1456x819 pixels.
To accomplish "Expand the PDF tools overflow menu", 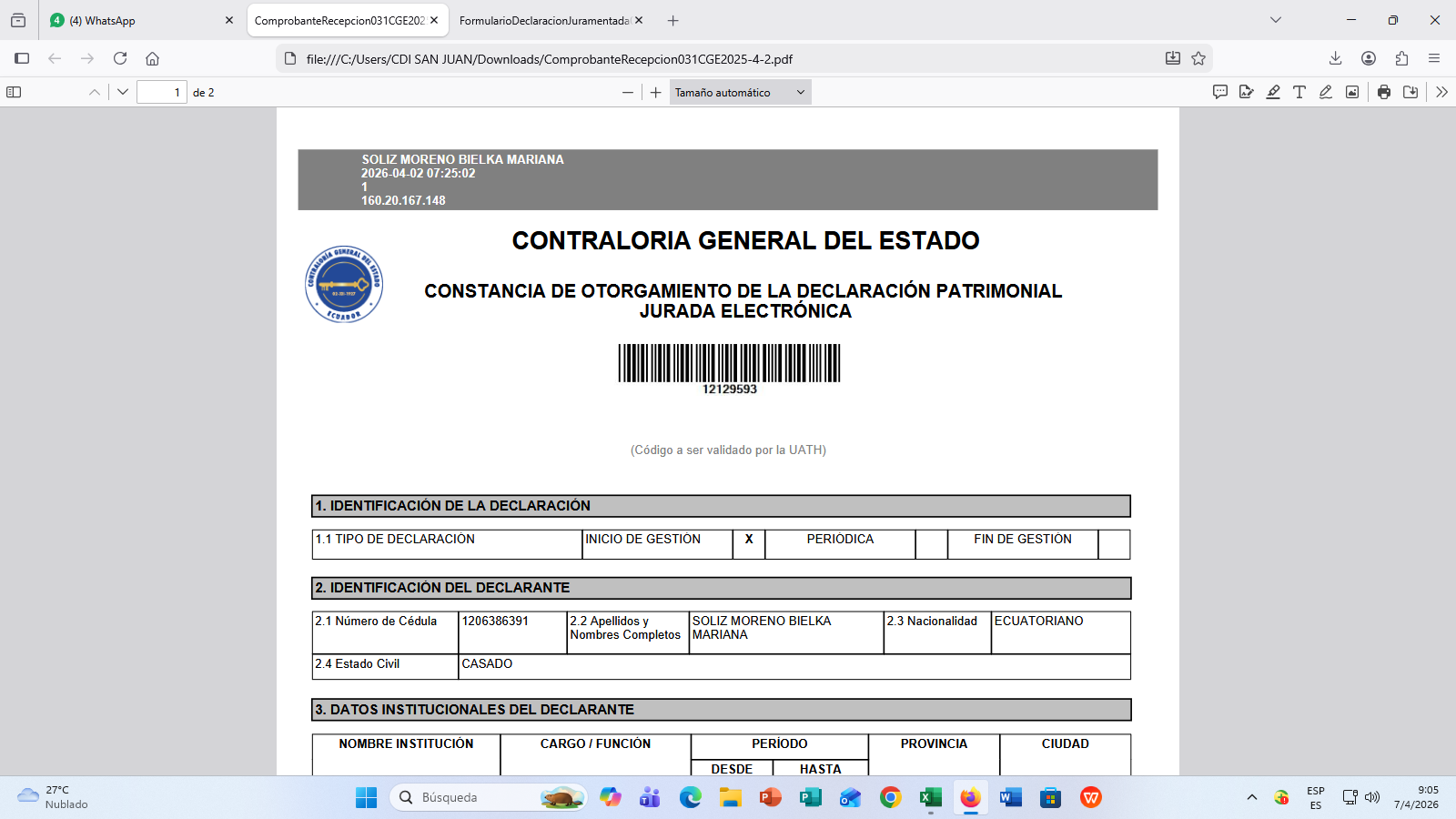I will tap(1441, 92).
